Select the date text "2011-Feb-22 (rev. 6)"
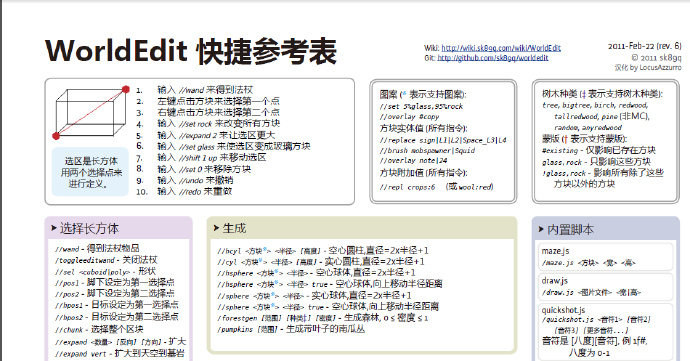Image resolution: width=690 pixels, height=361 pixels. (645, 46)
